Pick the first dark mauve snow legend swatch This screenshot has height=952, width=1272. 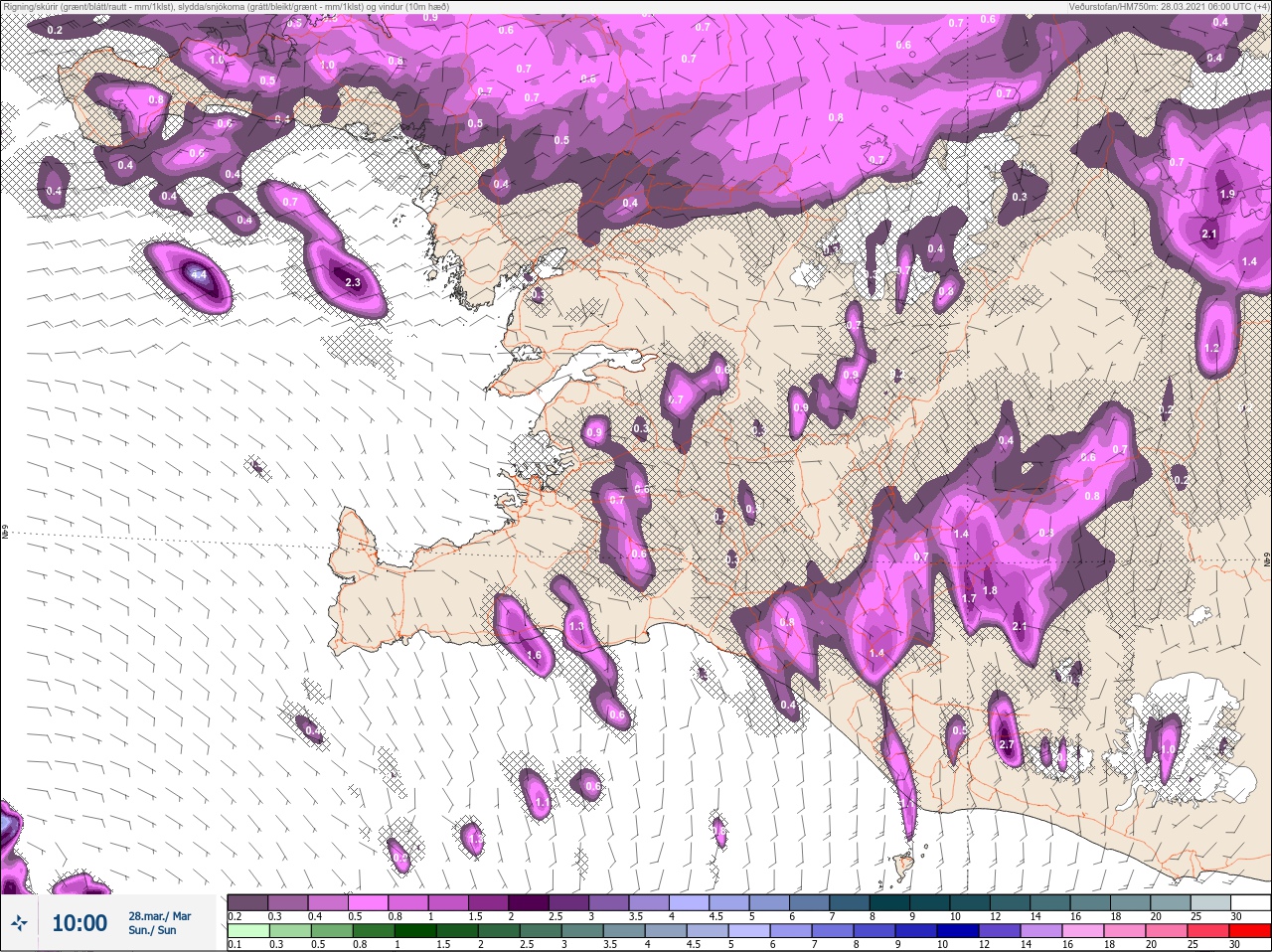(247, 902)
